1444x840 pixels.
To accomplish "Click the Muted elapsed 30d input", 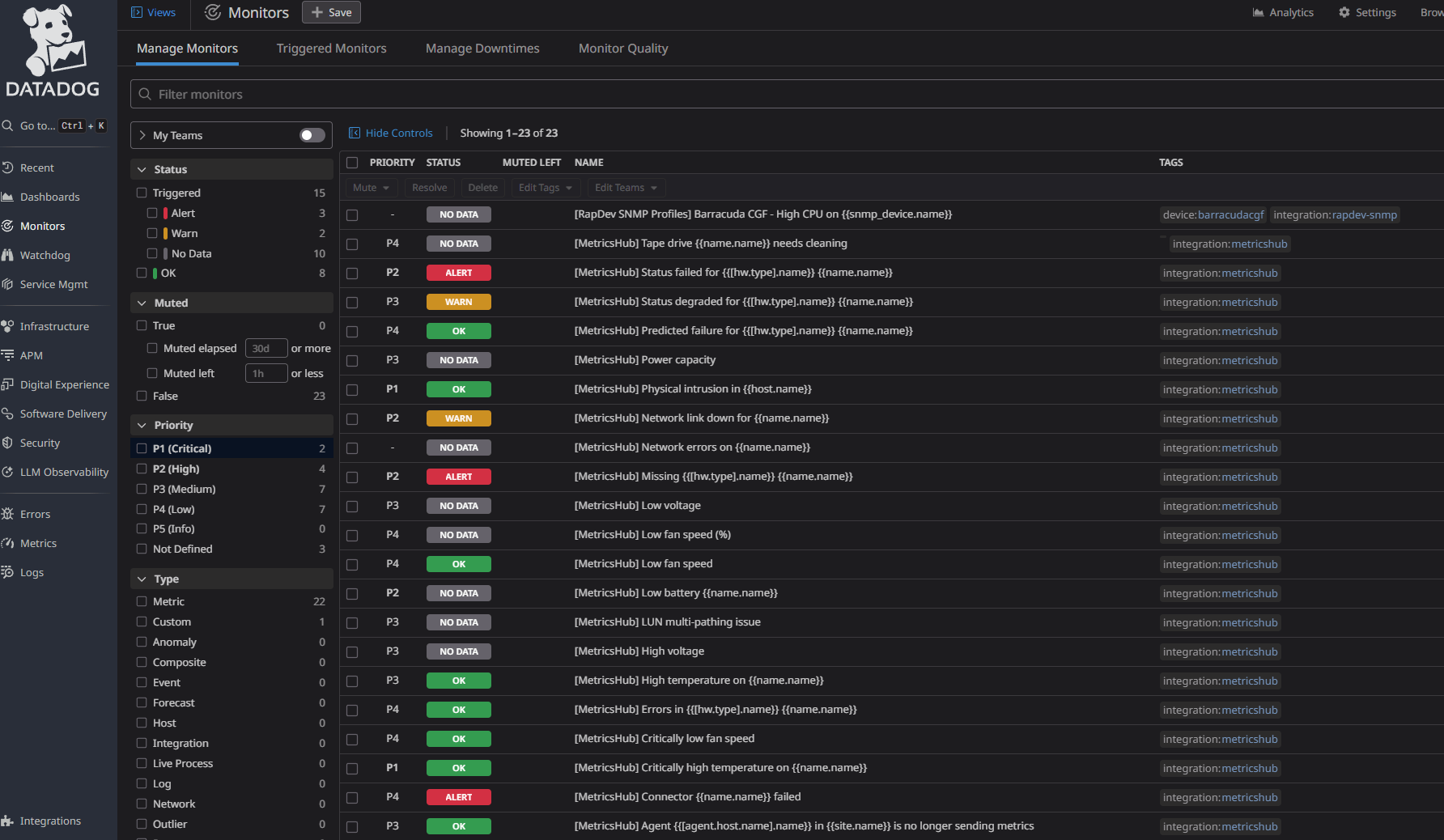I will [x=266, y=348].
